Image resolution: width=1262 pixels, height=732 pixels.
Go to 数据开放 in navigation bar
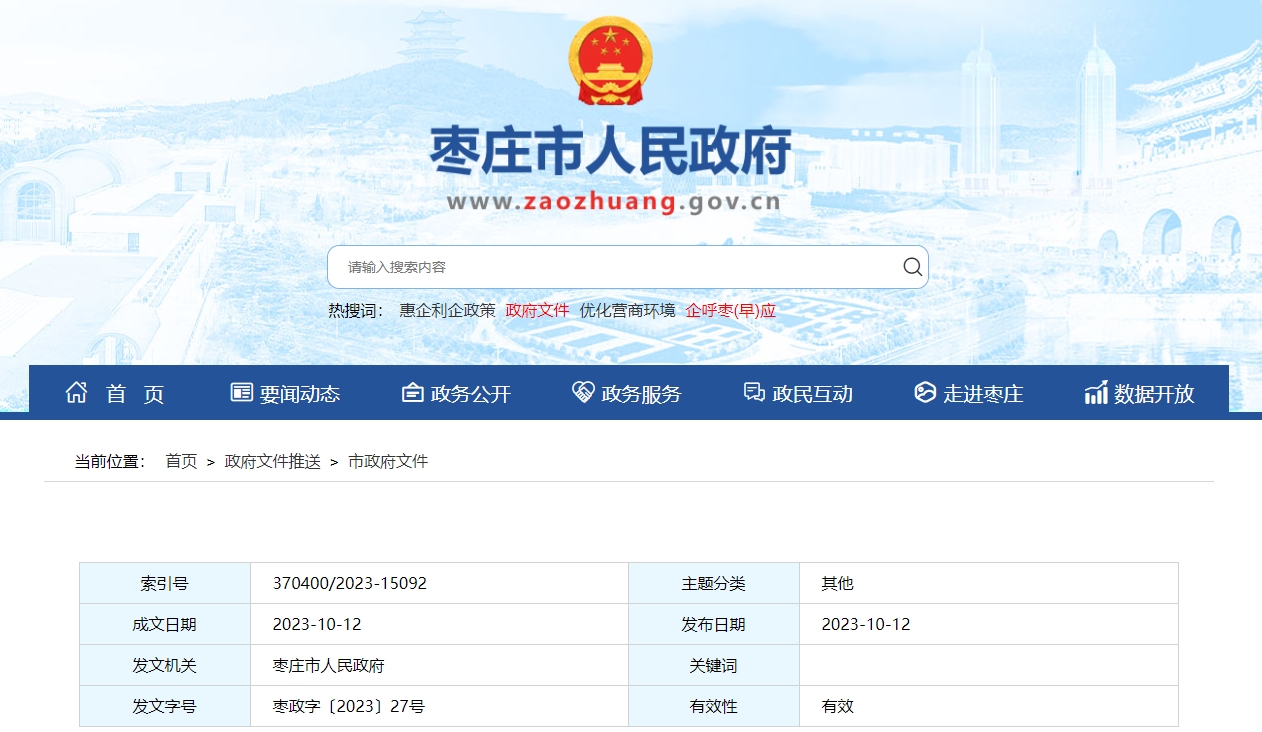(x=1154, y=394)
